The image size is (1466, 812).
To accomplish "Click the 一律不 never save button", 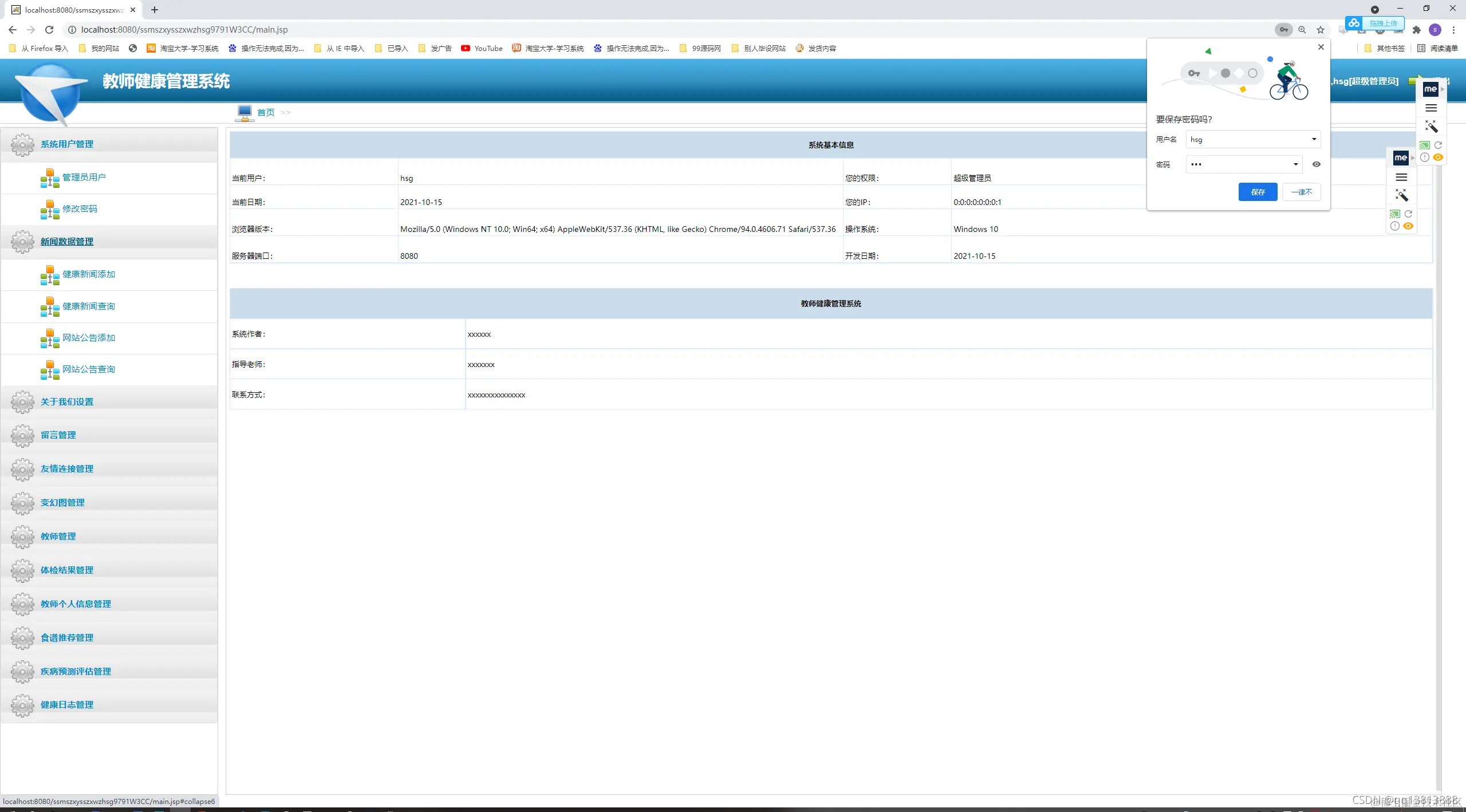I will pyautogui.click(x=1301, y=192).
